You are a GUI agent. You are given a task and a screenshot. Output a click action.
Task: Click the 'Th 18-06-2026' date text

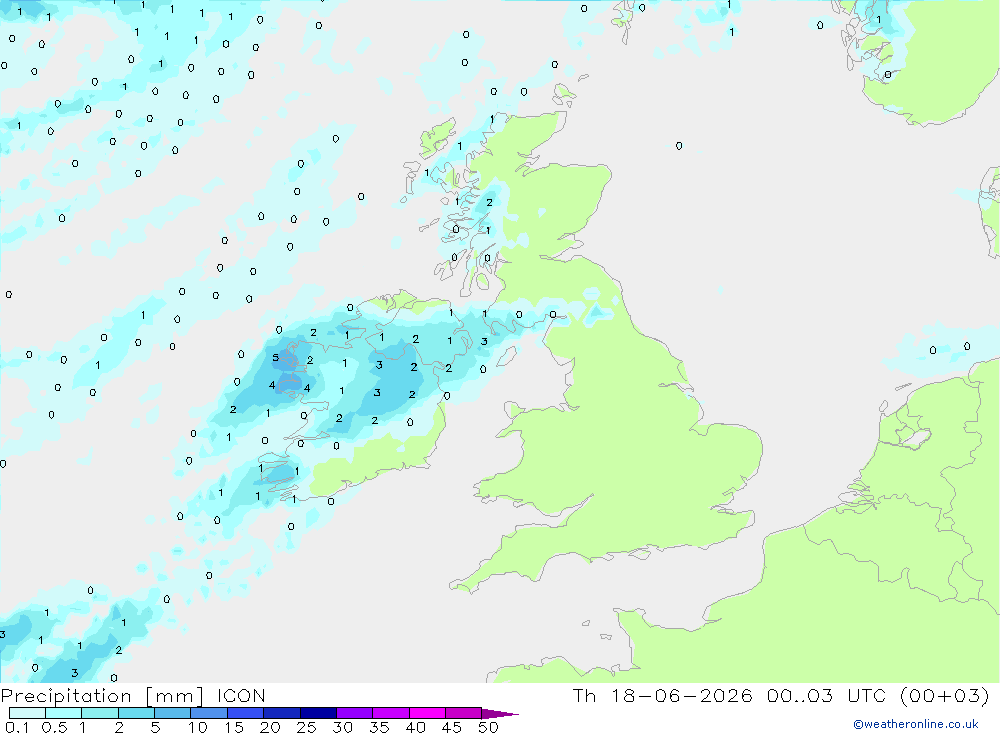pos(663,696)
